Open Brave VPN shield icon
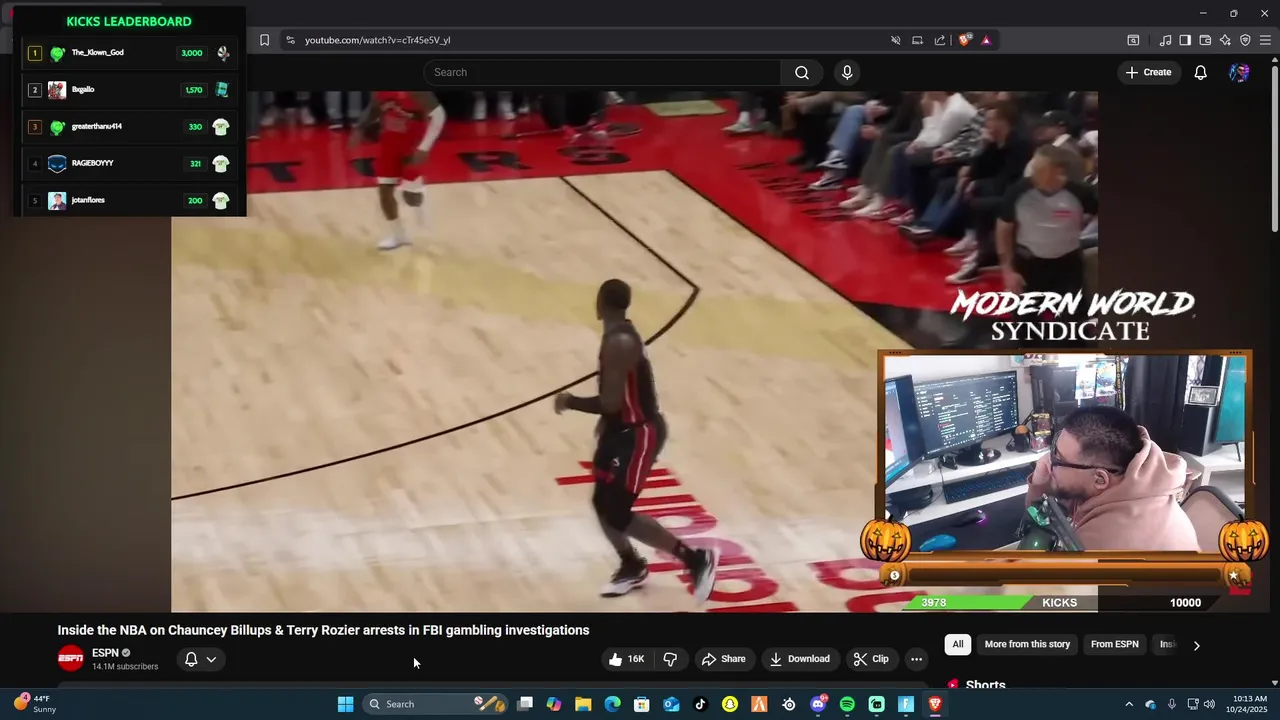Image resolution: width=1280 pixels, height=720 pixels. click(1245, 40)
